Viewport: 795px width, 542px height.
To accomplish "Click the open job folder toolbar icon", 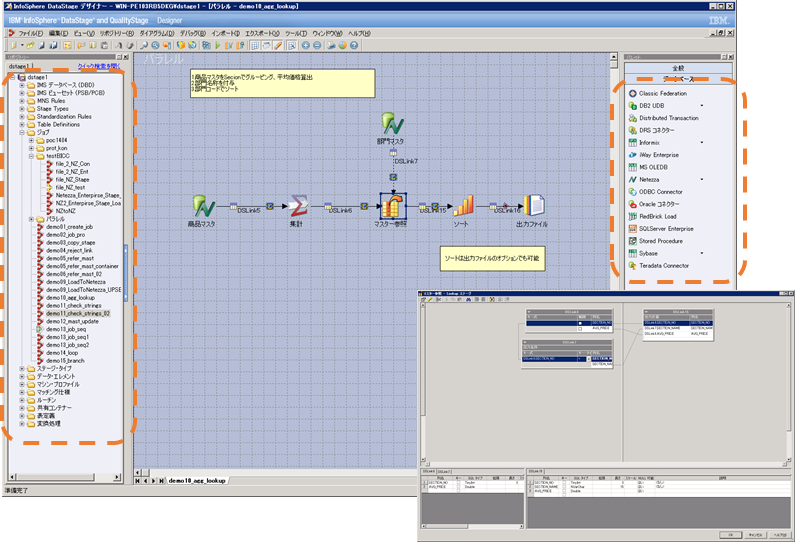I will point(30,45).
